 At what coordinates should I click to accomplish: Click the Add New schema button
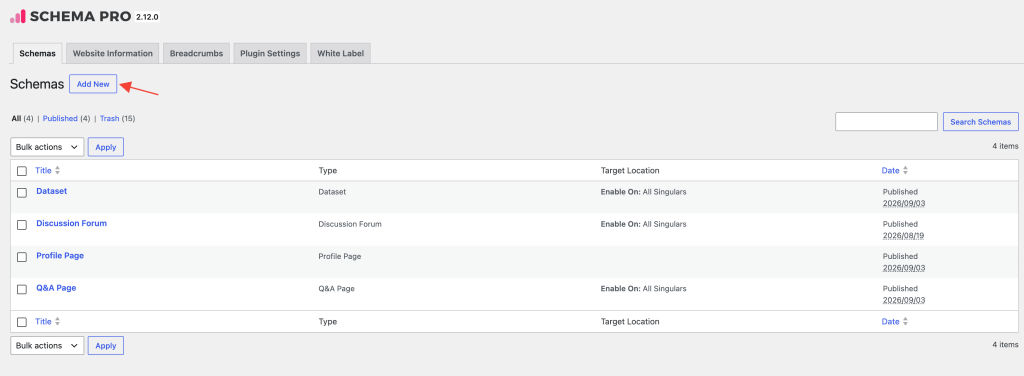point(93,84)
